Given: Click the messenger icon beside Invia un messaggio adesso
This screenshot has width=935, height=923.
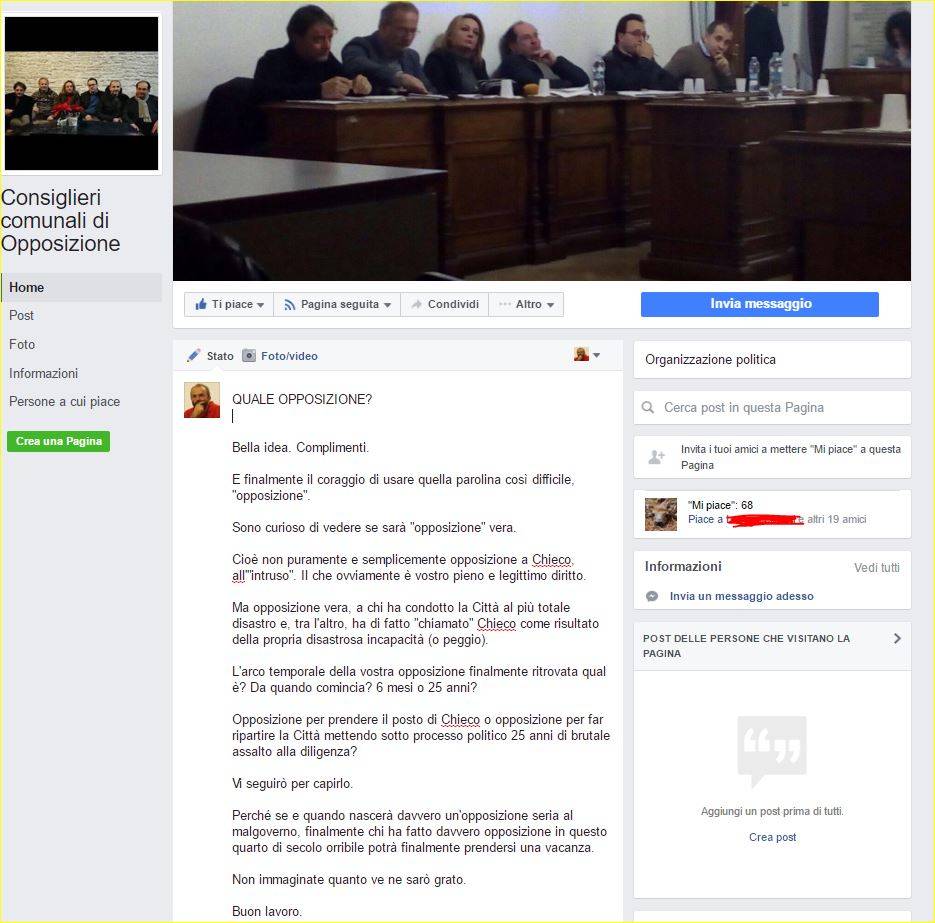Looking at the screenshot, I should point(652,596).
